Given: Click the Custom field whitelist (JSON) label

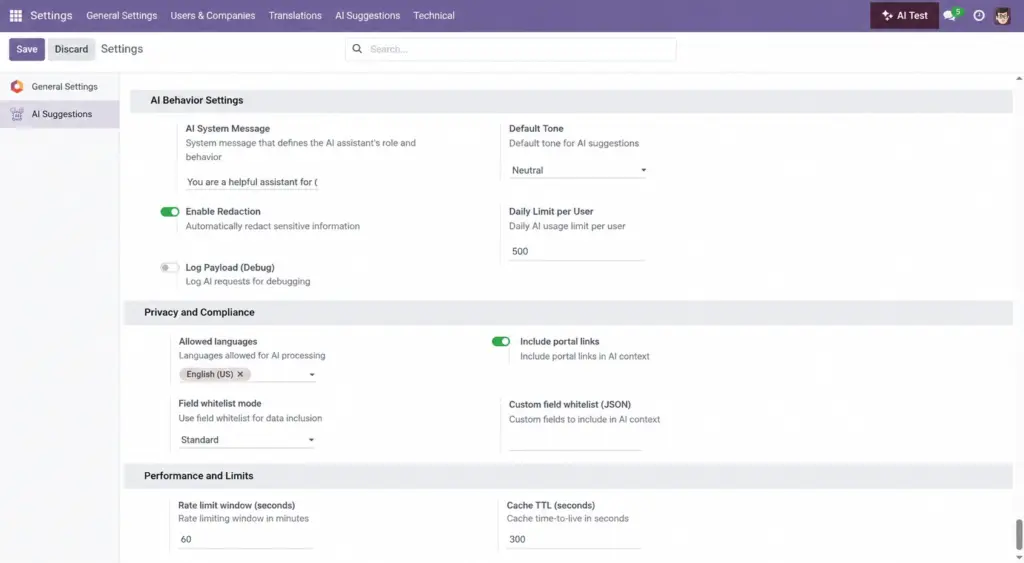Looking at the screenshot, I should (x=569, y=404).
